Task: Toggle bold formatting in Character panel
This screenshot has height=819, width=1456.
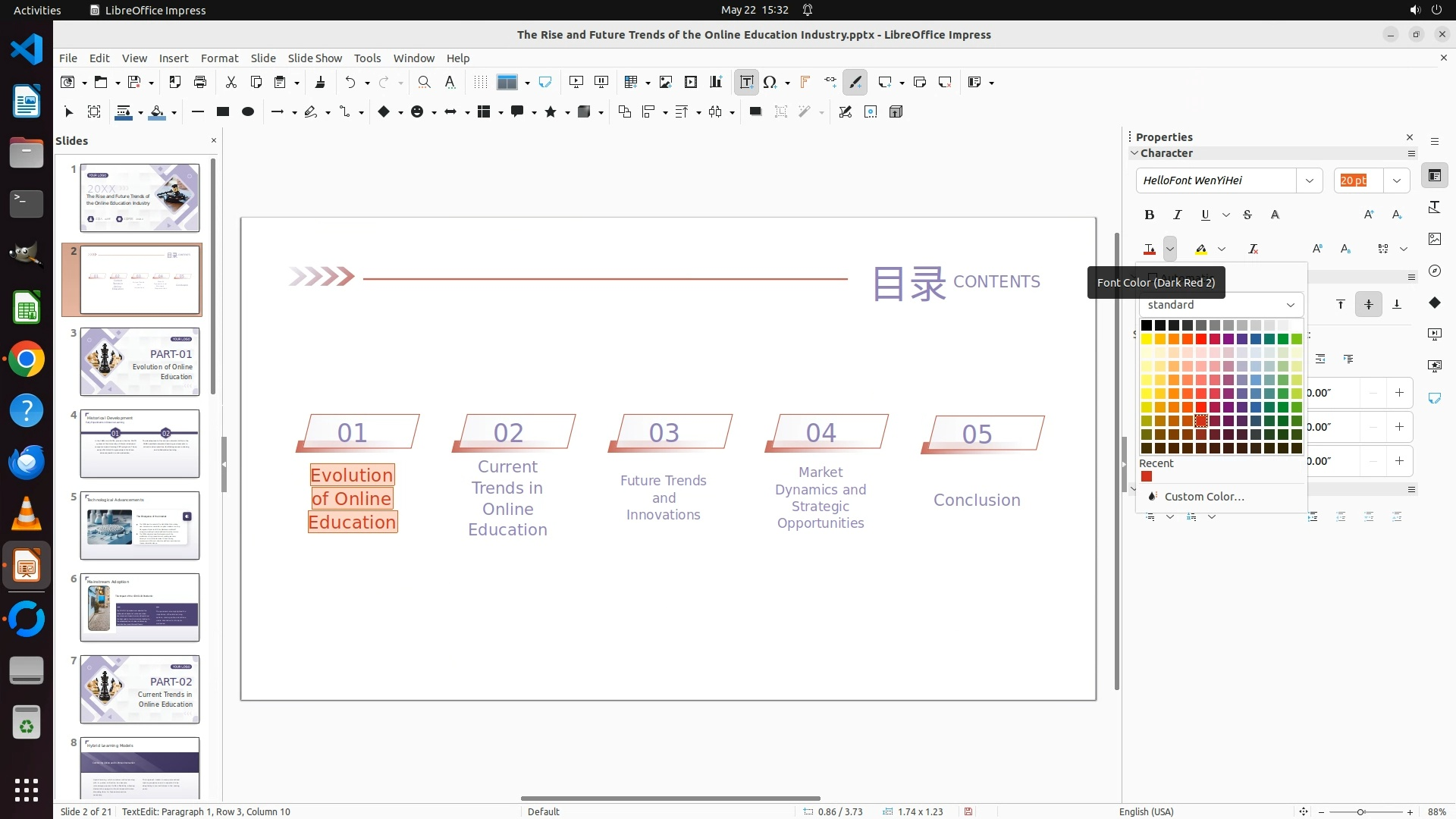Action: (x=1149, y=215)
